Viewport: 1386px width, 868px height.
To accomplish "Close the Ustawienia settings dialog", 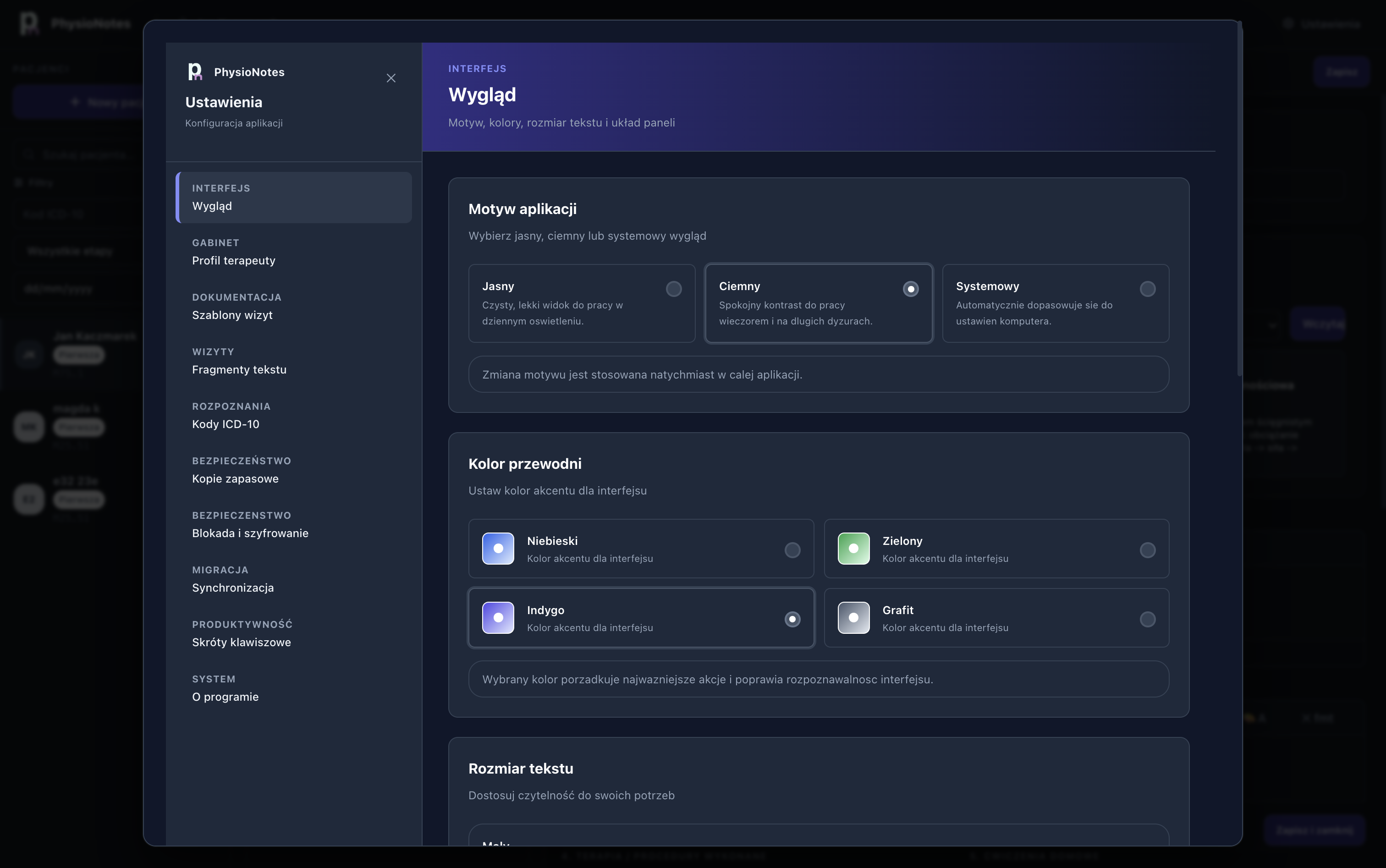I will click(391, 78).
